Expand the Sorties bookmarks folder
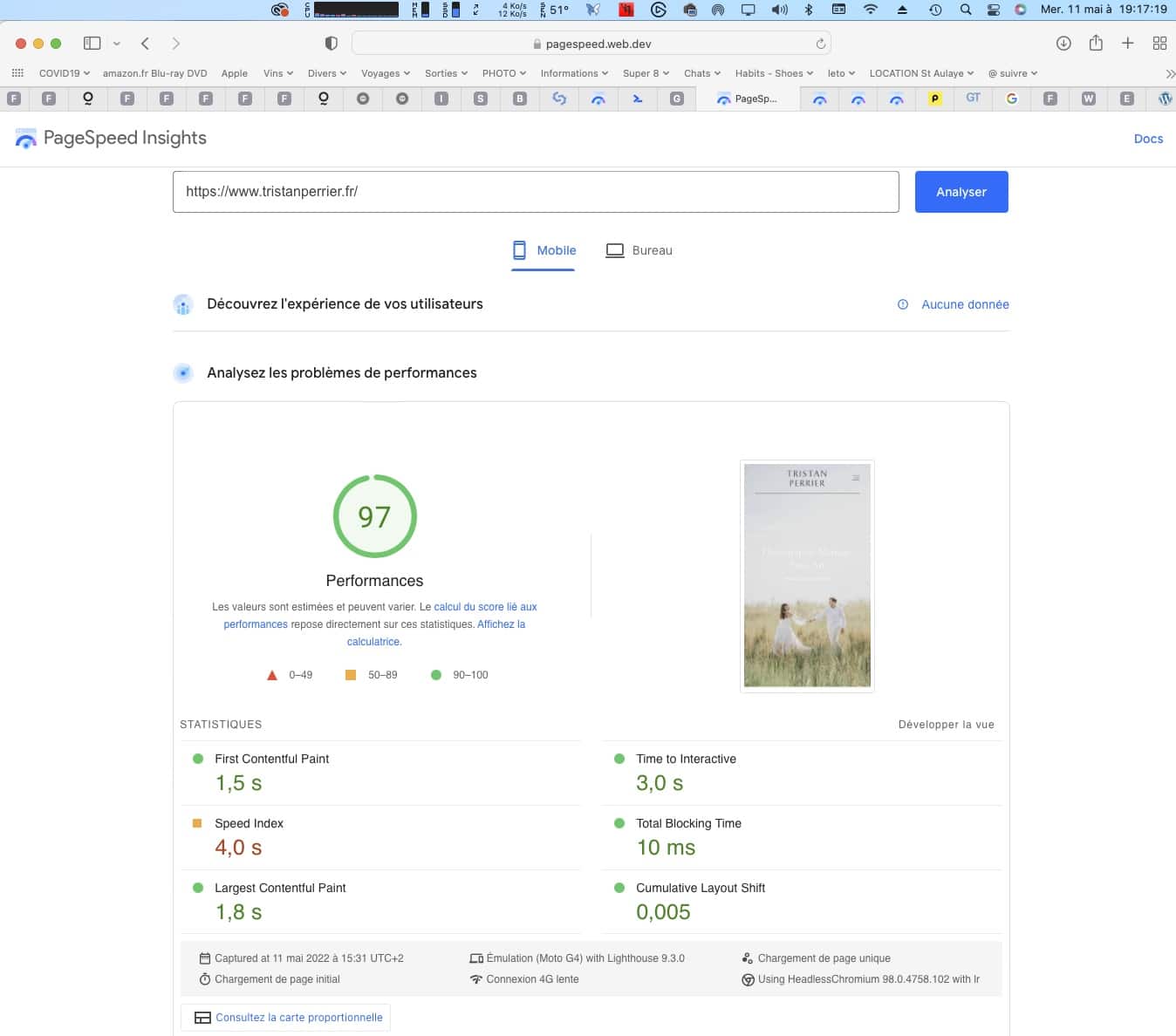 [446, 73]
